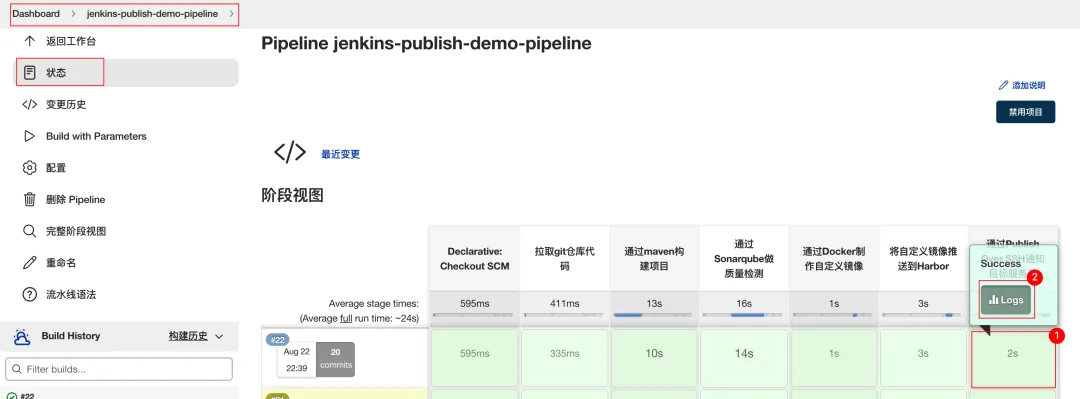Expand chevron after jenkins-publish-demo-pipeline breadcrumb
1080x399 pixels.
pos(231,14)
